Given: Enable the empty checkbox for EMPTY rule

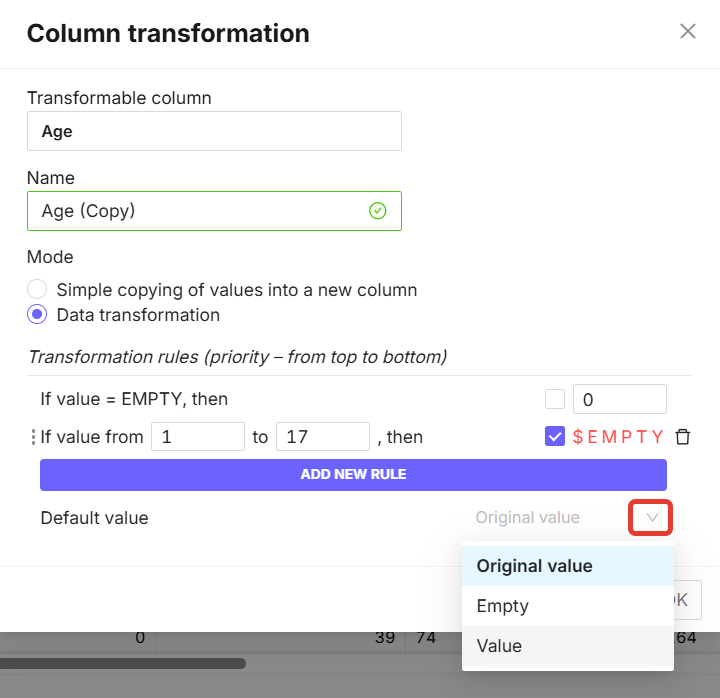Looking at the screenshot, I should (555, 399).
